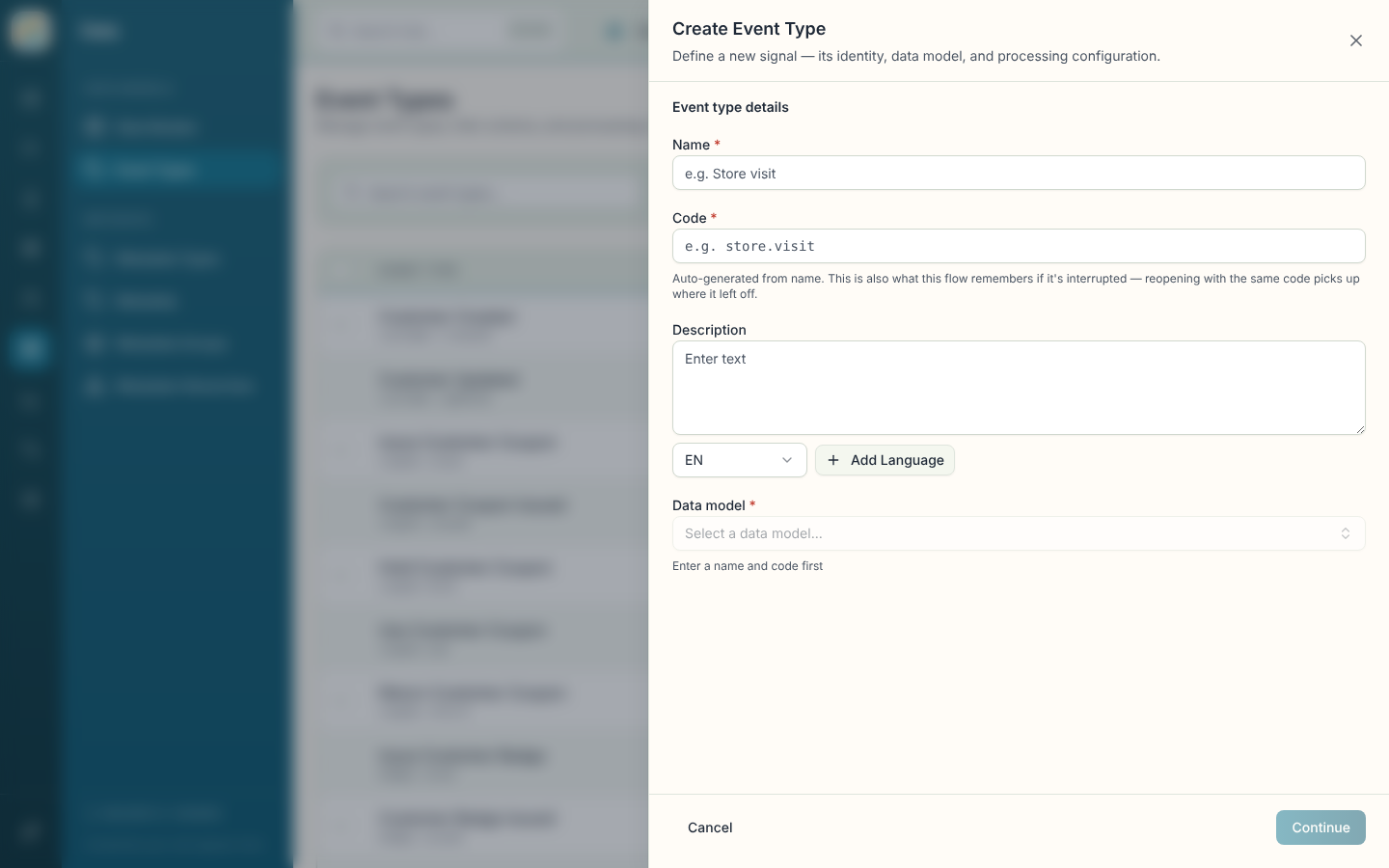Screen dimensions: 1389x868
Task: Open the Data model select box
Action: click(x=1019, y=533)
